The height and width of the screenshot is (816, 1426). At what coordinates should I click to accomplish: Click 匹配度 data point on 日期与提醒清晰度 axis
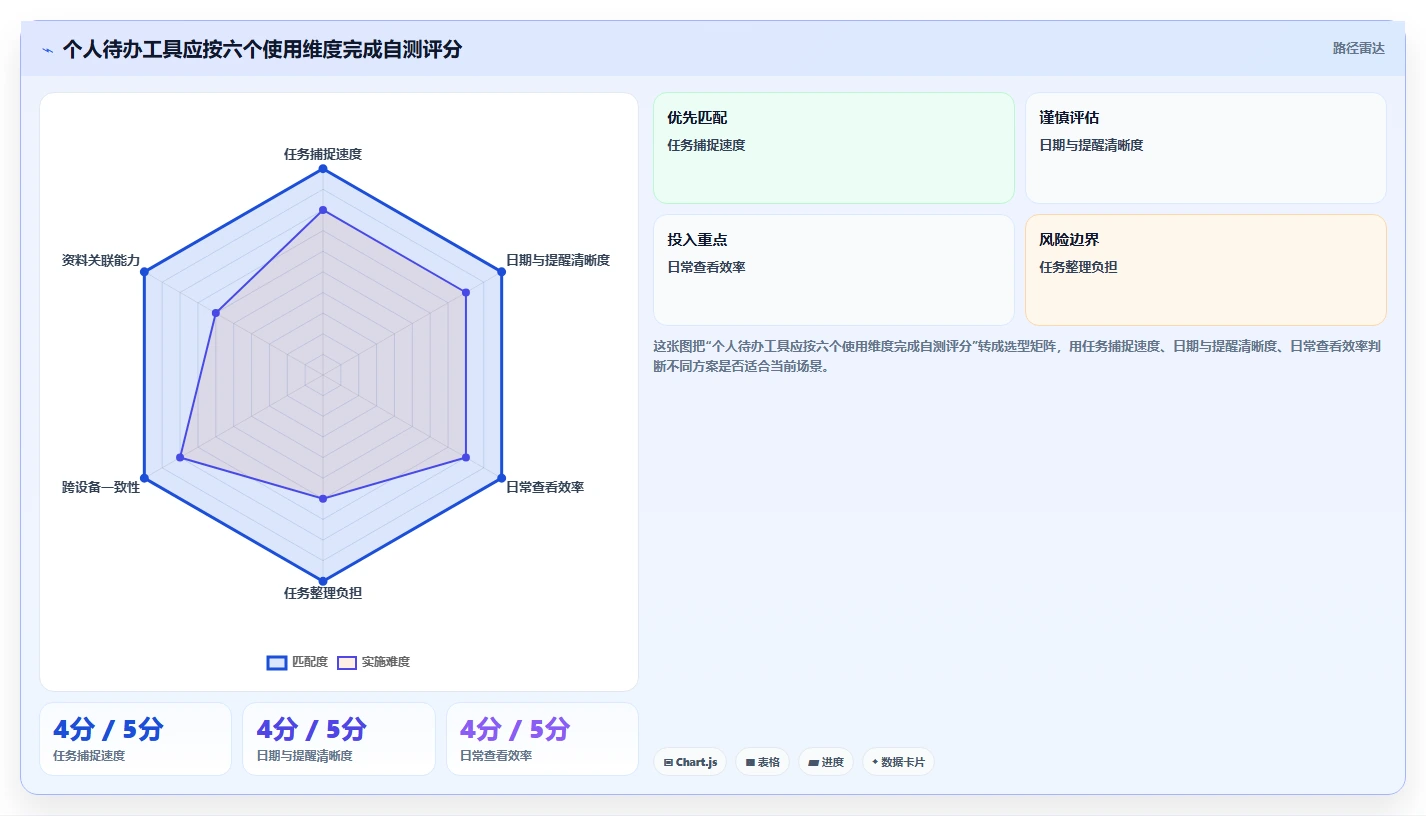pos(501,272)
